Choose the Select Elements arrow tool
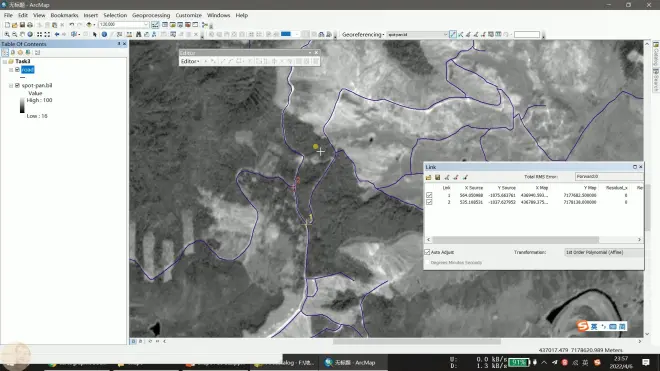The width and height of the screenshot is (660, 371). click(x=95, y=35)
